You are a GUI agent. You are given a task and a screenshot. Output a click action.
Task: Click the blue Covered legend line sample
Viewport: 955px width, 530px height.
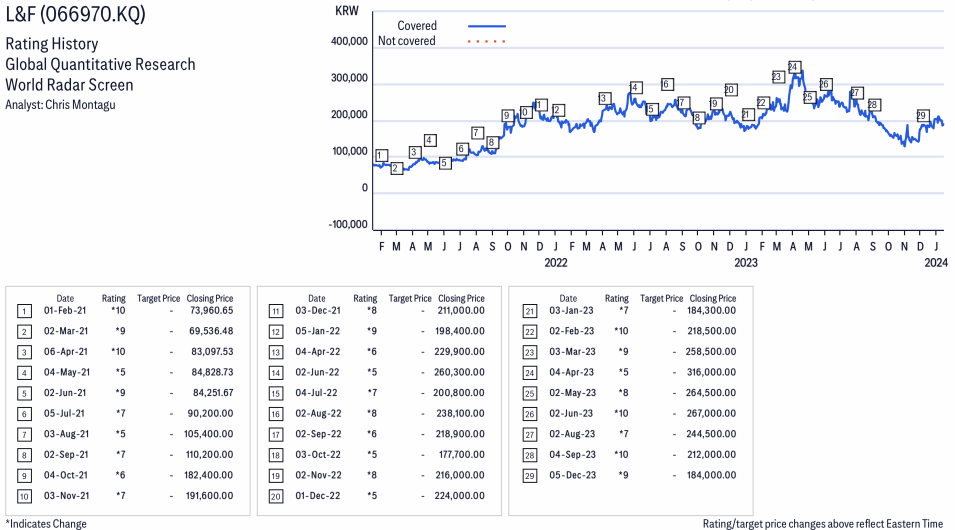[x=487, y=26]
